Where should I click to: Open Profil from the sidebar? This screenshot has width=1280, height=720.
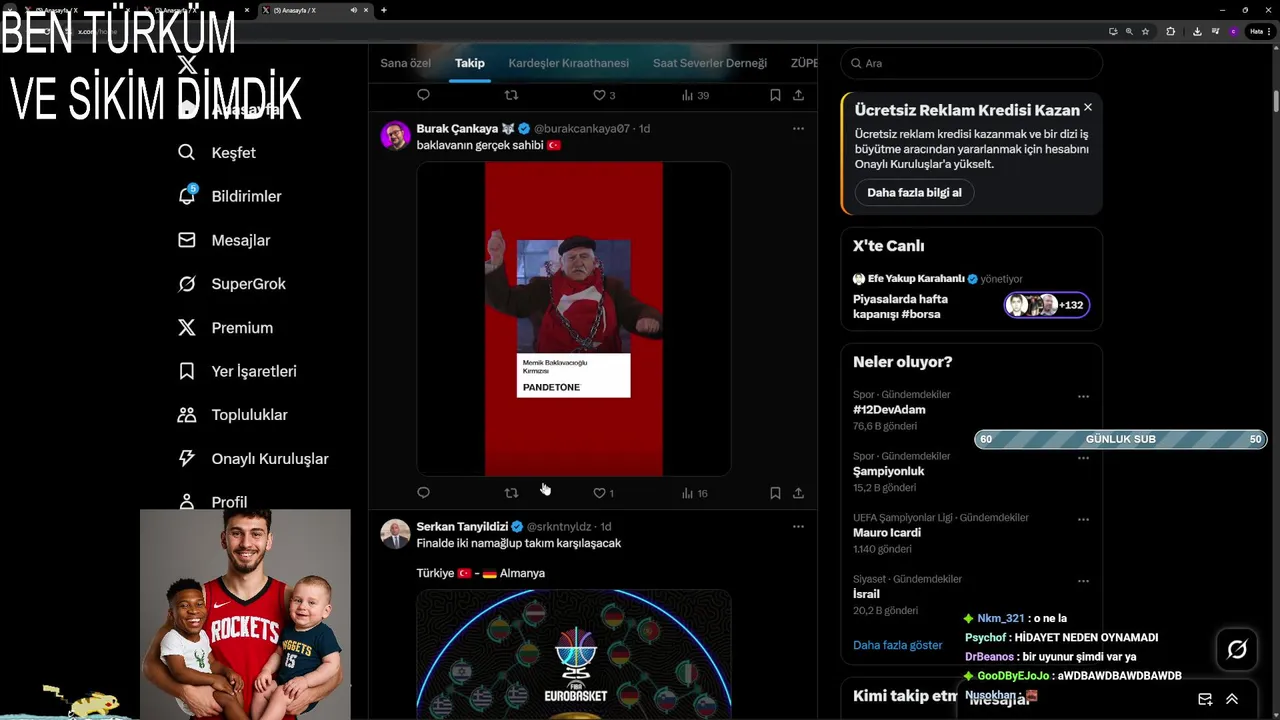[212, 501]
